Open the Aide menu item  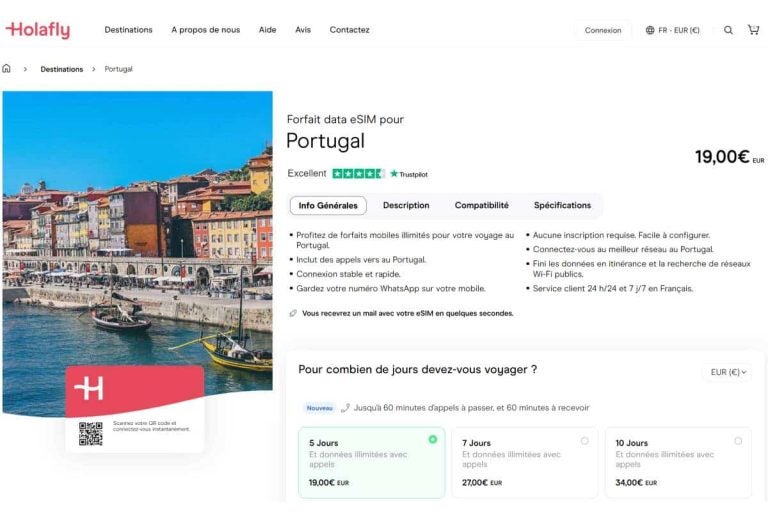tap(267, 30)
